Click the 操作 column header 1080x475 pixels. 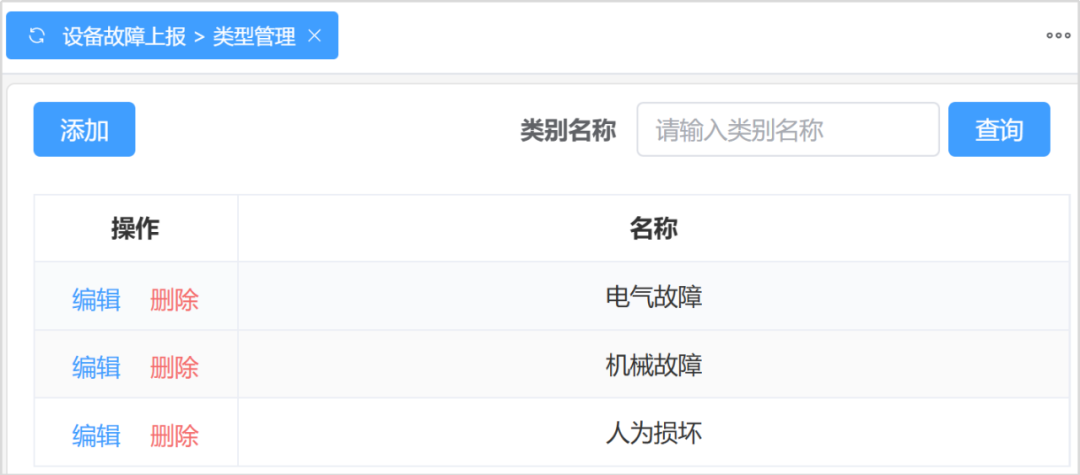point(135,229)
